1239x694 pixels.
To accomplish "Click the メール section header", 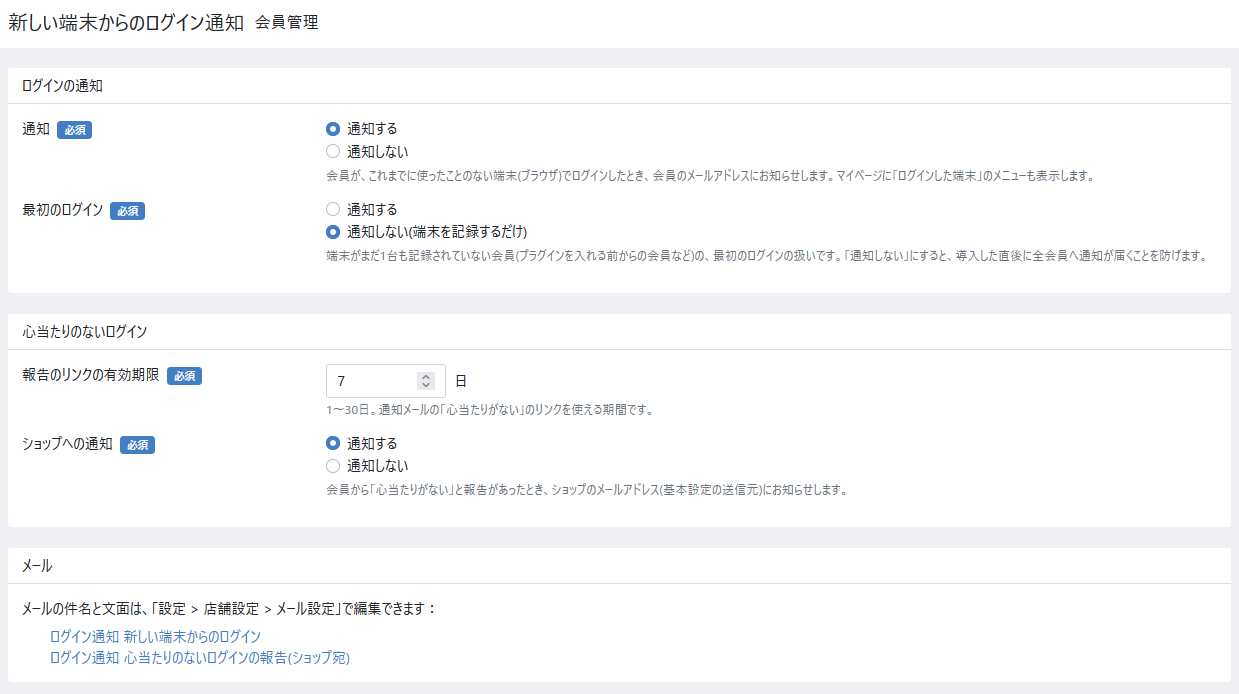I will point(37,566).
